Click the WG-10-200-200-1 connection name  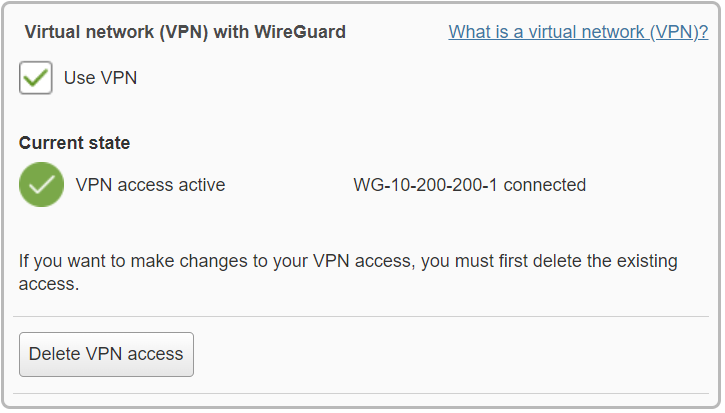pos(425,185)
